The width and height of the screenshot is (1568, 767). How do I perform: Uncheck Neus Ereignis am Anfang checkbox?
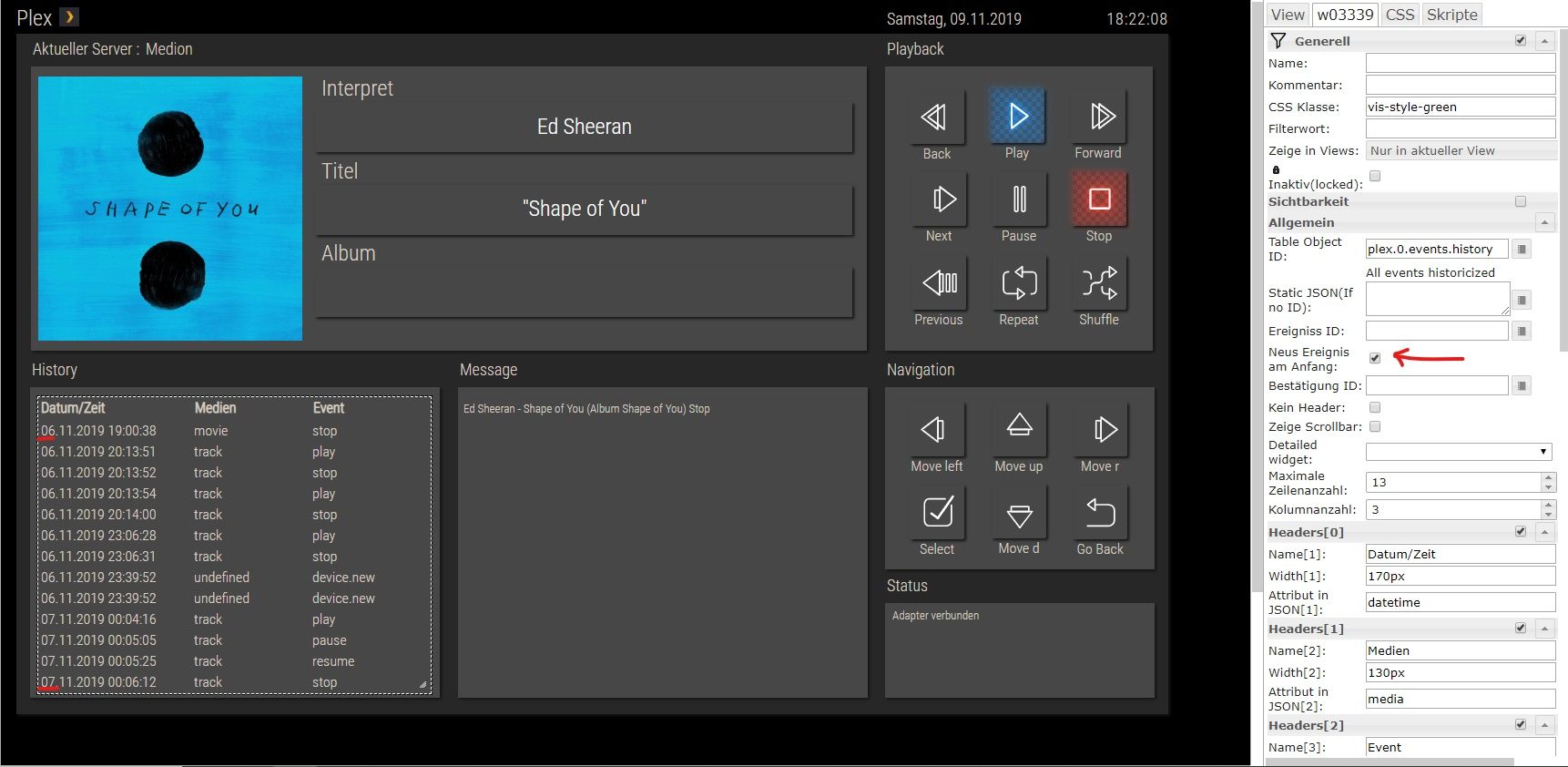[x=1375, y=358]
